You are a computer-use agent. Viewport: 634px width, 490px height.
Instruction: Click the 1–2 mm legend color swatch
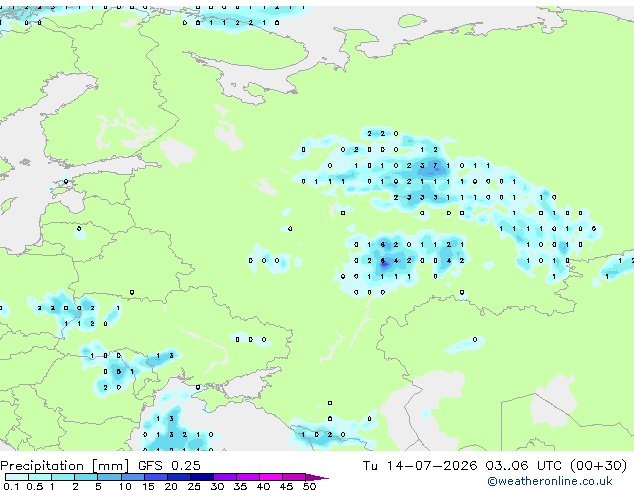point(63,477)
